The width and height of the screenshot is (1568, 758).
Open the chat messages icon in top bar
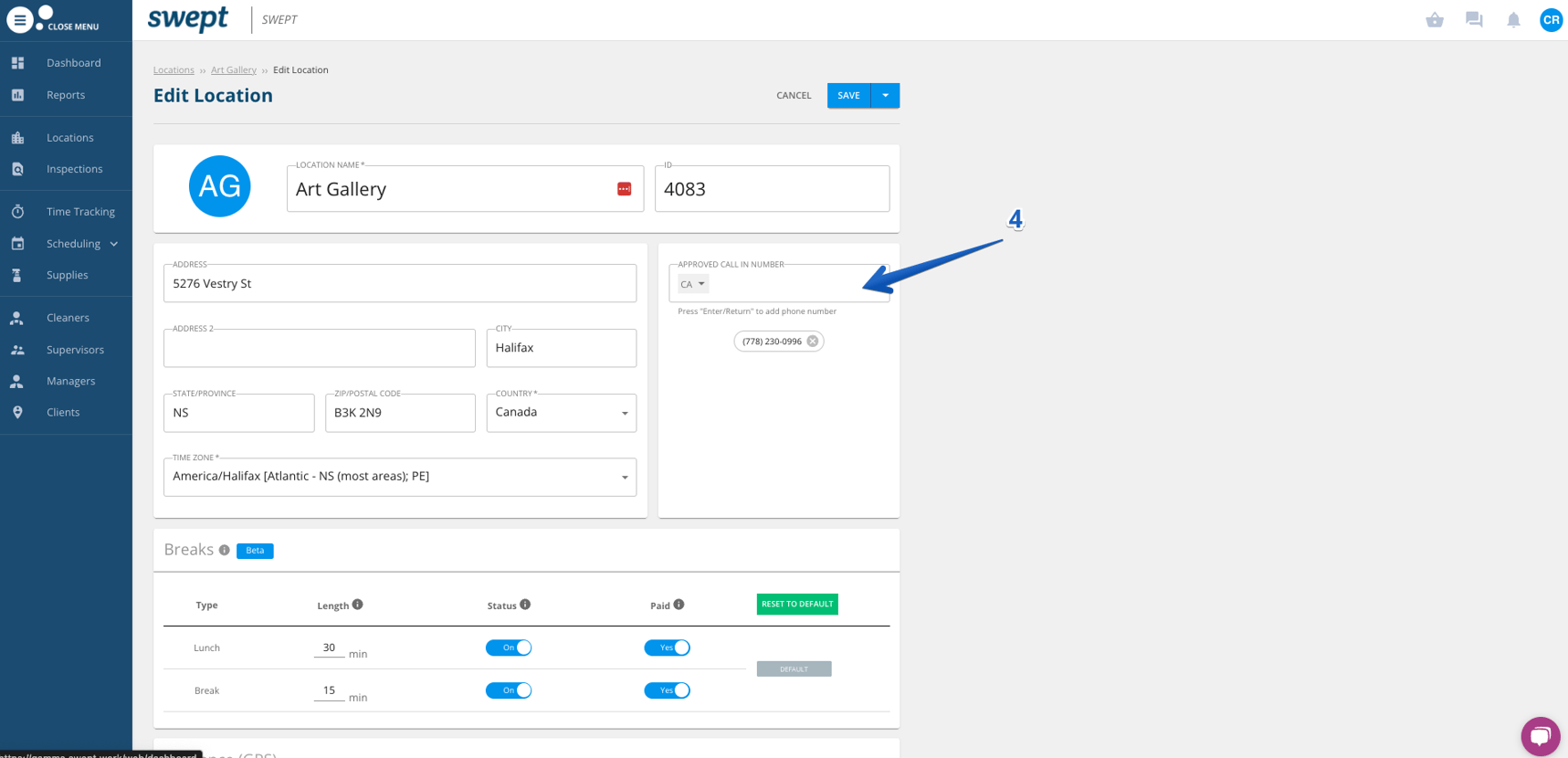point(1474,20)
